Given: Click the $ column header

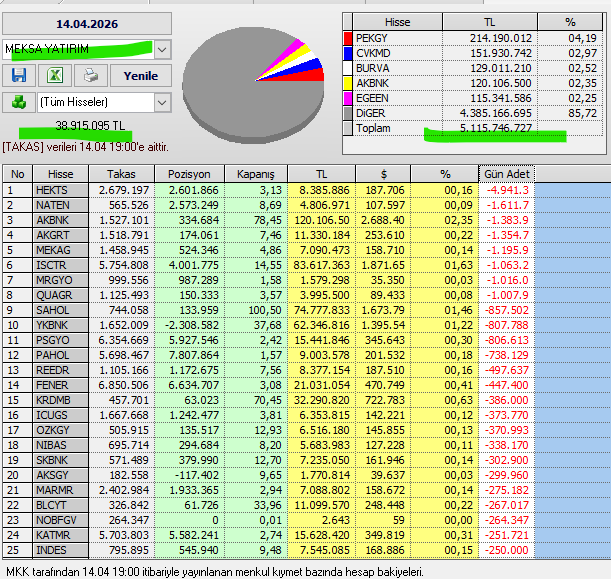Looking at the screenshot, I should 383,174.
